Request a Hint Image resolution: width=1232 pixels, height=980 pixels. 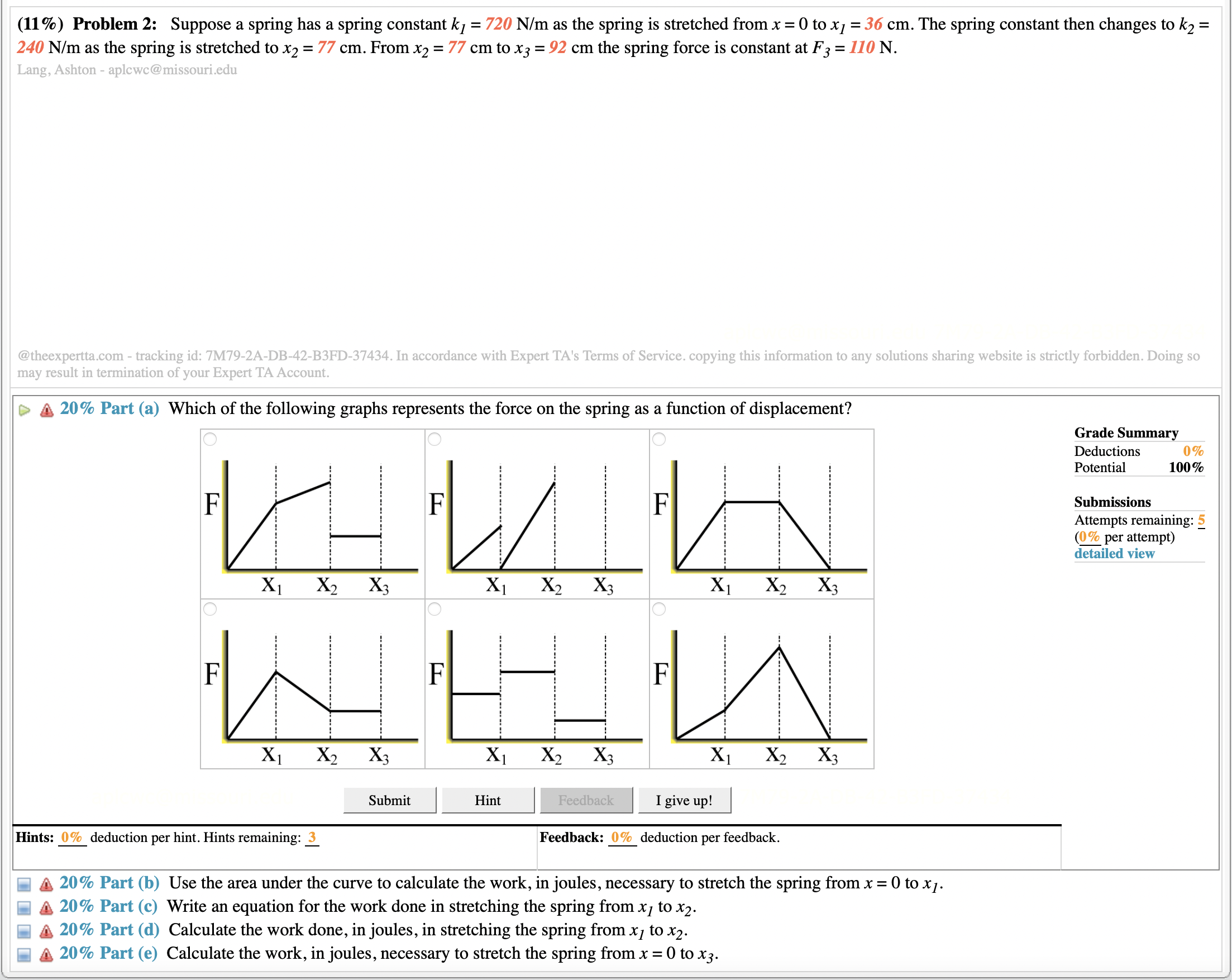(488, 800)
